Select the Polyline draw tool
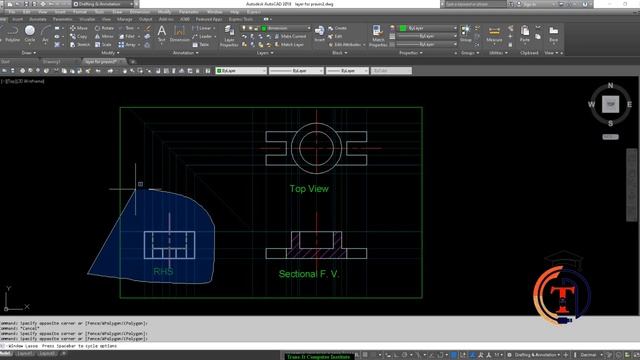 point(12,34)
